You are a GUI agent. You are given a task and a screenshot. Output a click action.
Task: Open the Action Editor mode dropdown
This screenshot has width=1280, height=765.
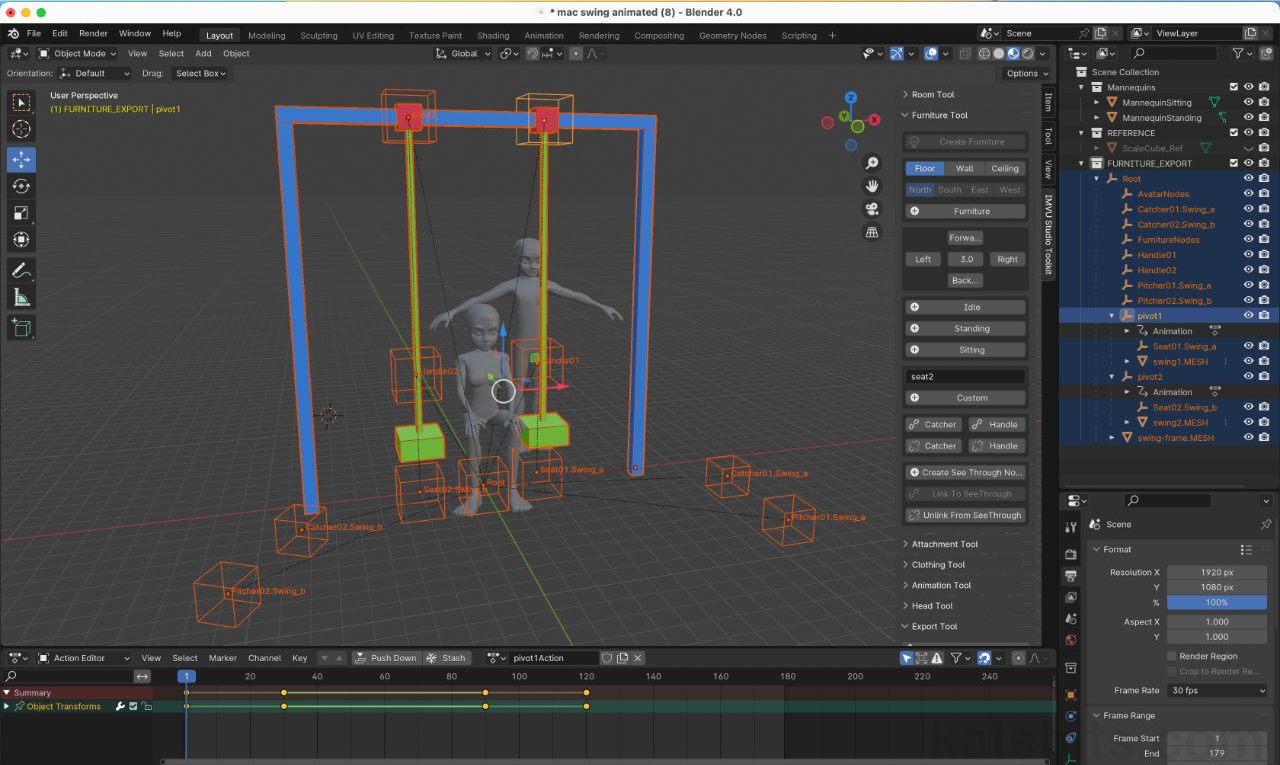pos(84,658)
